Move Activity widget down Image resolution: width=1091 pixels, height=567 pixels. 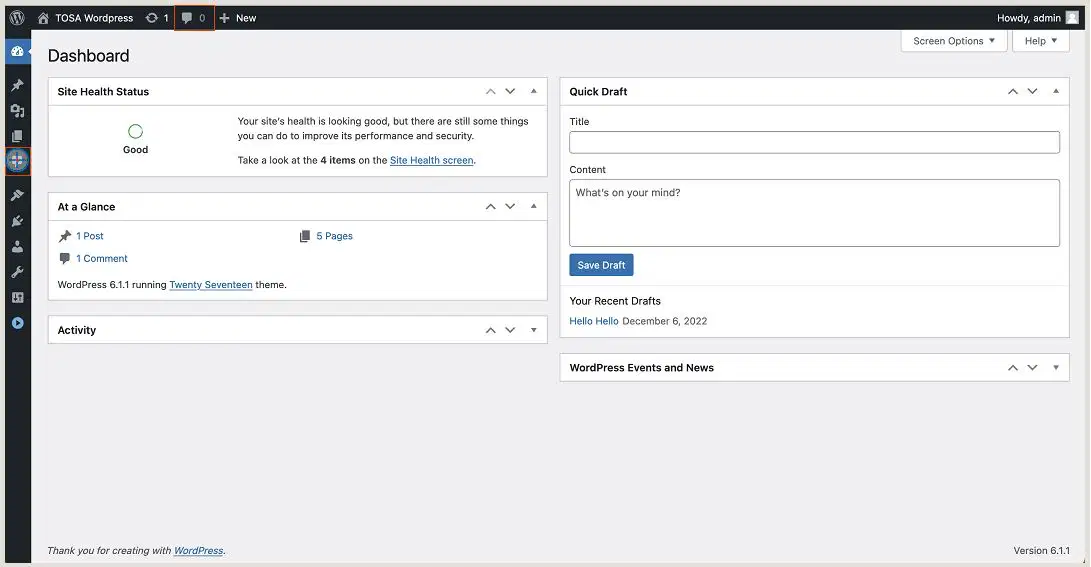(510, 330)
